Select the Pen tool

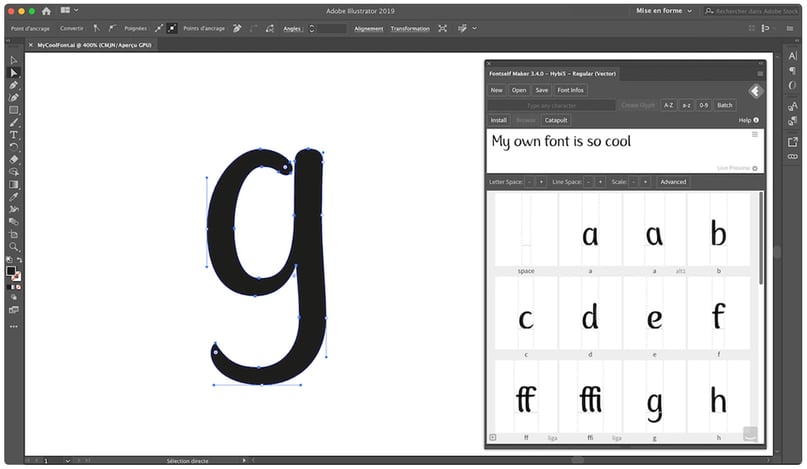tap(14, 85)
